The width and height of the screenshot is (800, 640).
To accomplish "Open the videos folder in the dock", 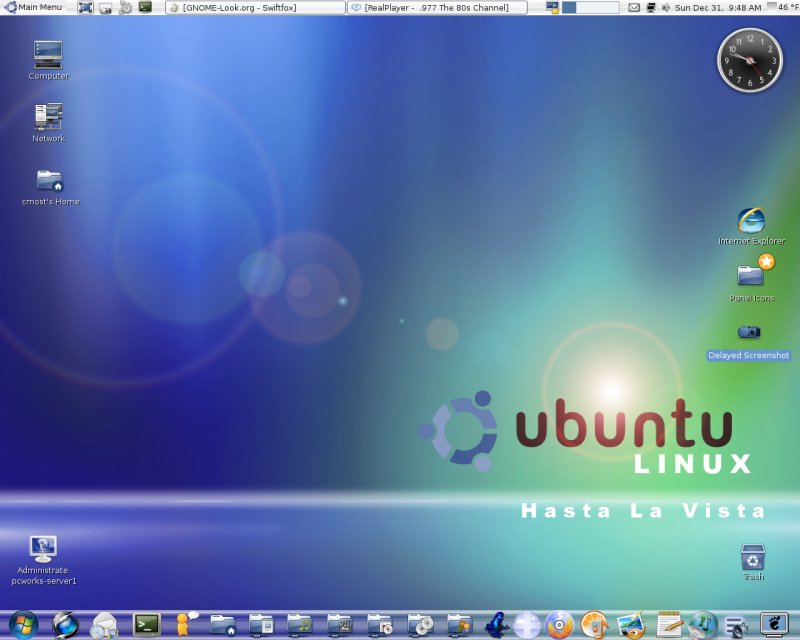I will [x=339, y=625].
